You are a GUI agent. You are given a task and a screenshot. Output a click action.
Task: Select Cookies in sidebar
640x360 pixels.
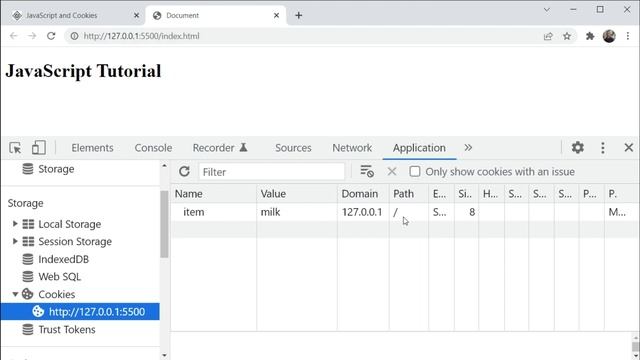click(56, 294)
